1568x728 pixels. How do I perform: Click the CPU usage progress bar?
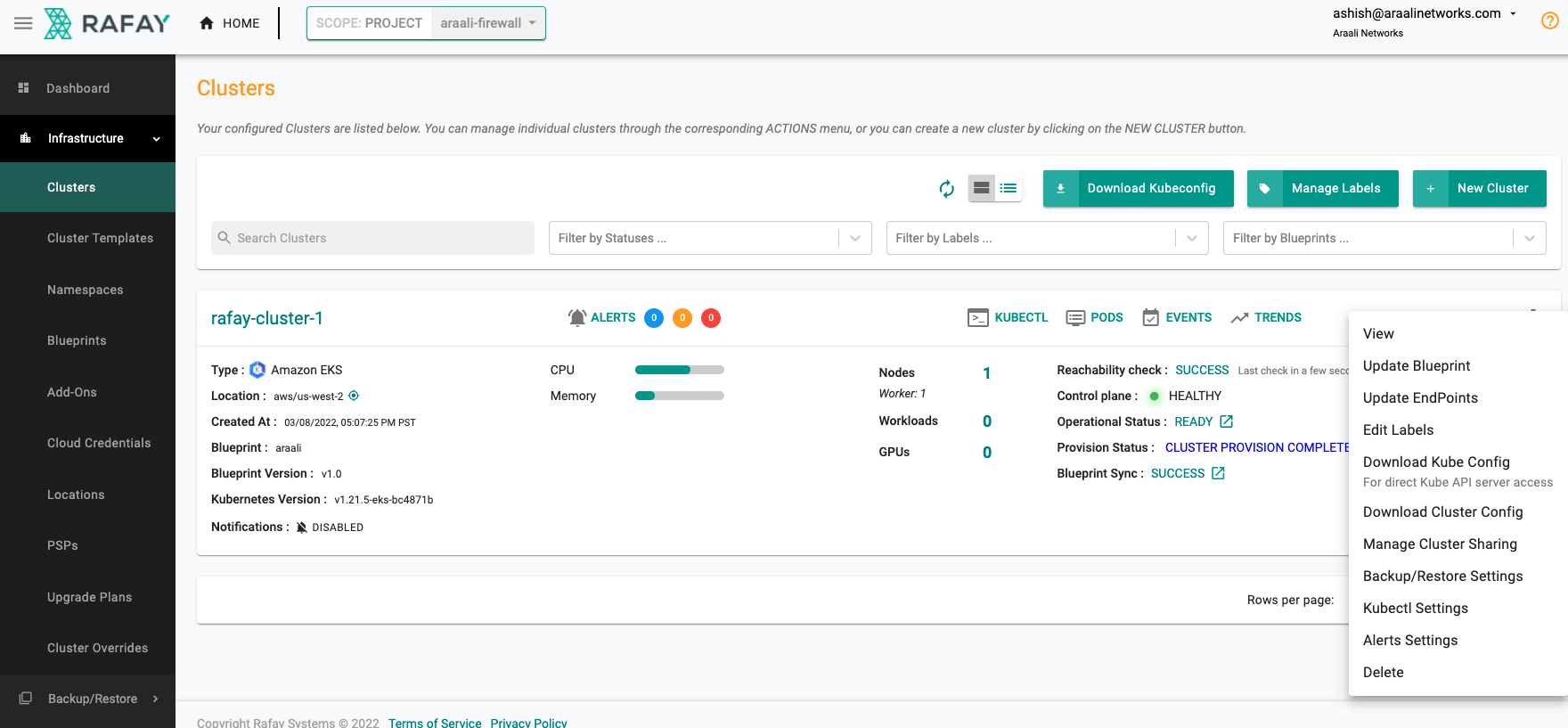[x=680, y=370]
